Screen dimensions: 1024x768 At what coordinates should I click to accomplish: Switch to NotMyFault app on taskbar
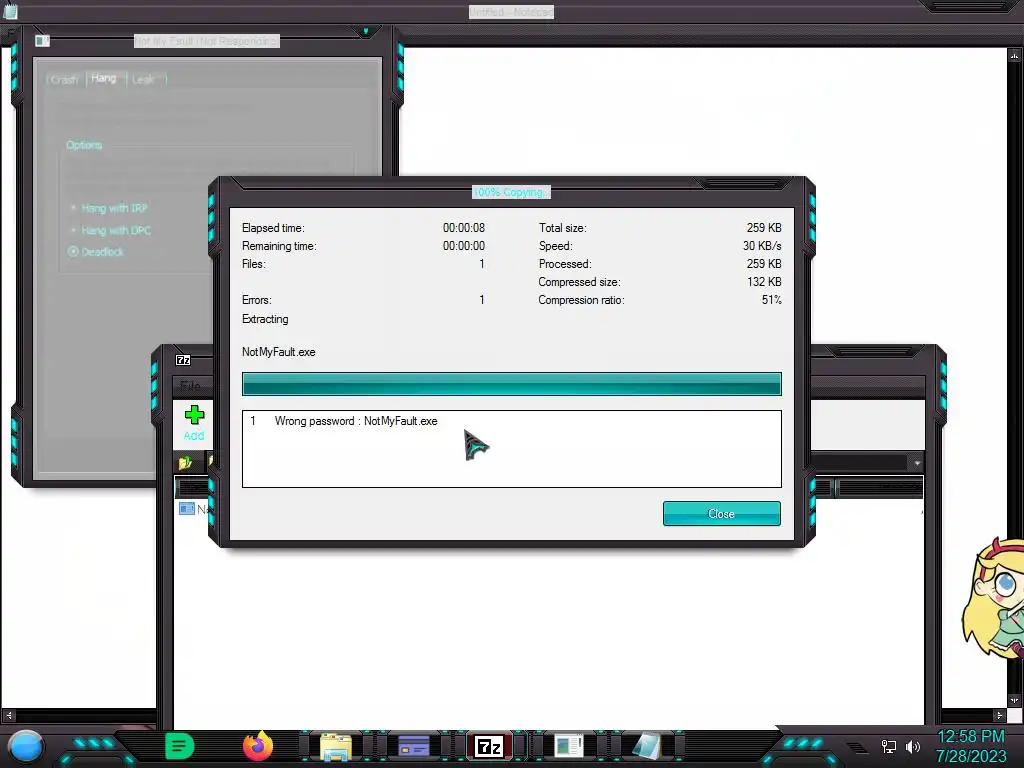click(568, 746)
